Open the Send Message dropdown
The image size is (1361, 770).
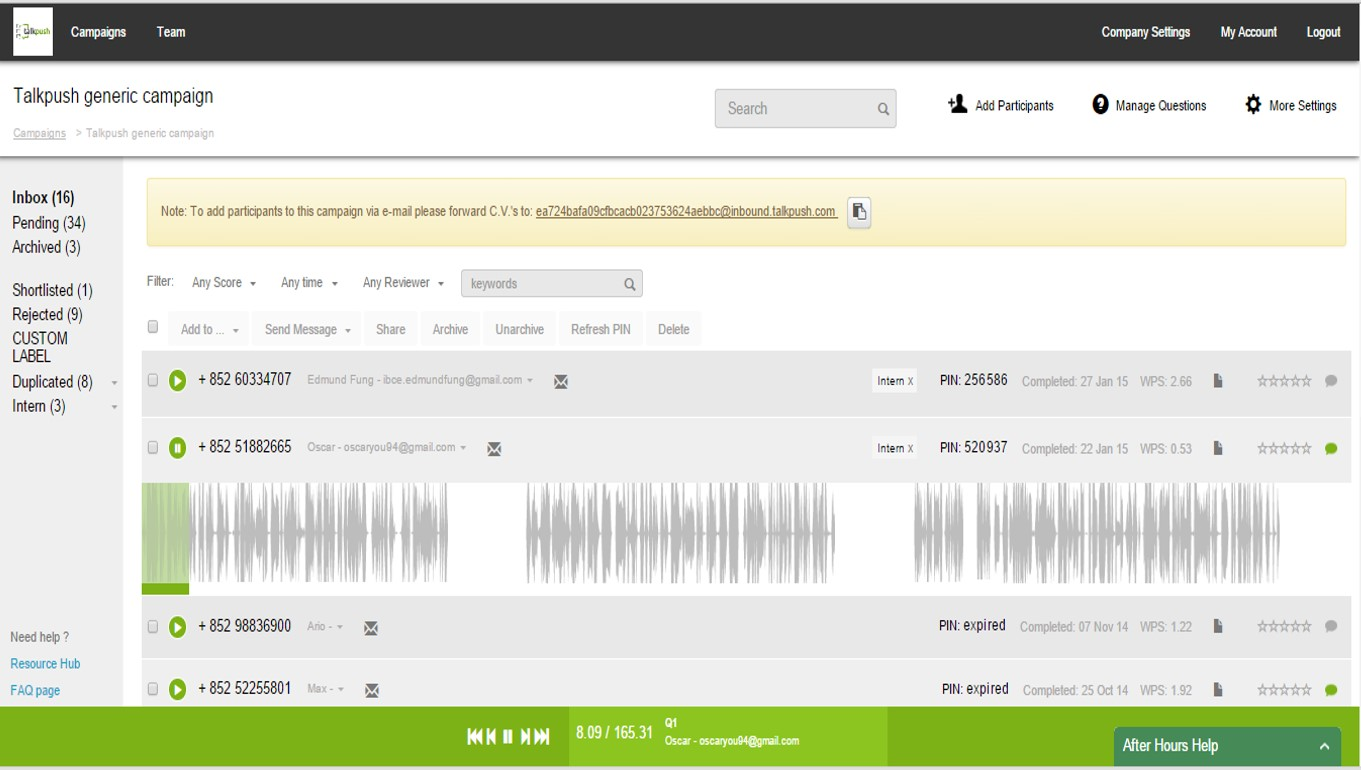tap(305, 328)
